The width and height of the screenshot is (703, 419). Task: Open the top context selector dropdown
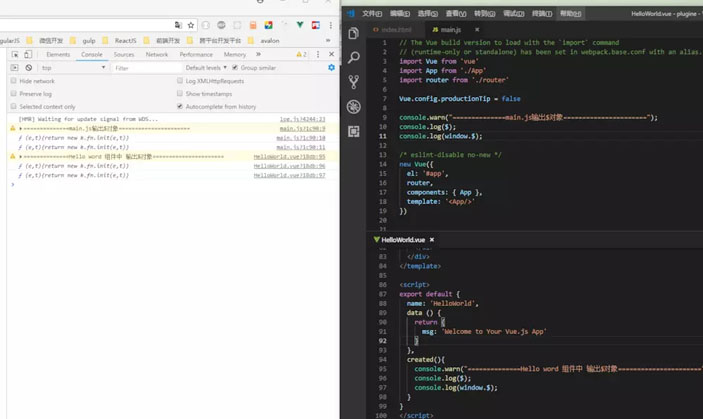point(70,68)
